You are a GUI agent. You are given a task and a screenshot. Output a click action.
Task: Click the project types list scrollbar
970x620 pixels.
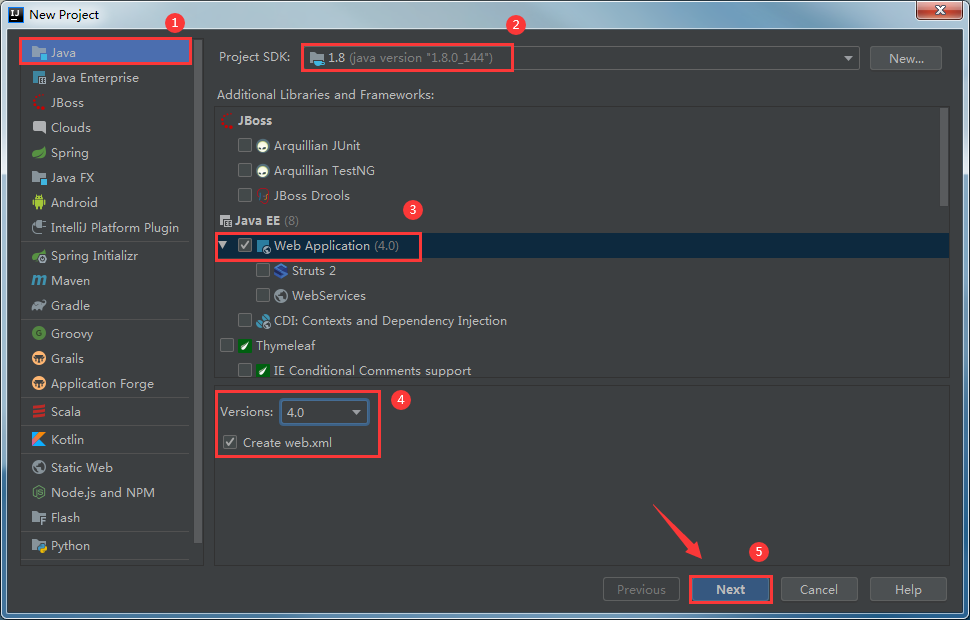click(x=198, y=291)
